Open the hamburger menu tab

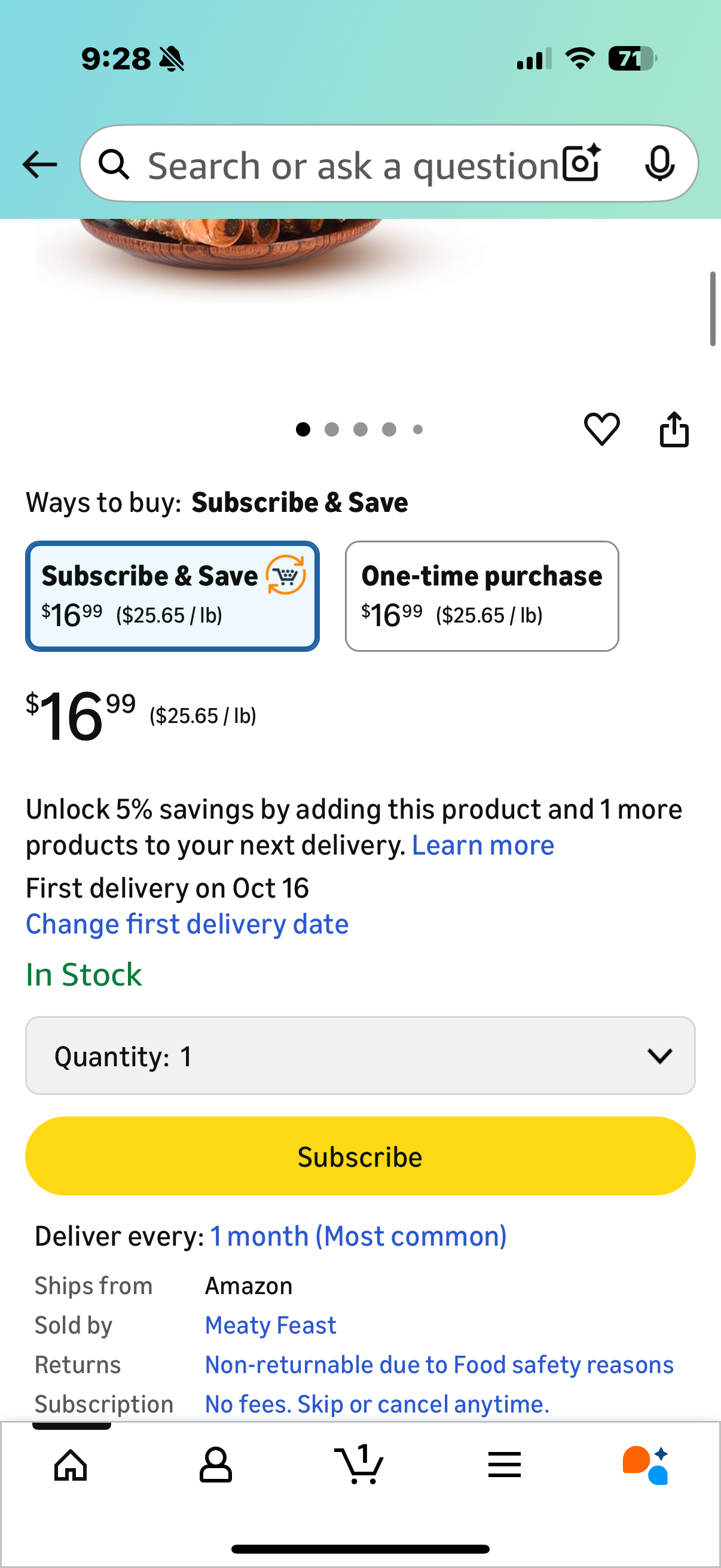click(x=505, y=1465)
